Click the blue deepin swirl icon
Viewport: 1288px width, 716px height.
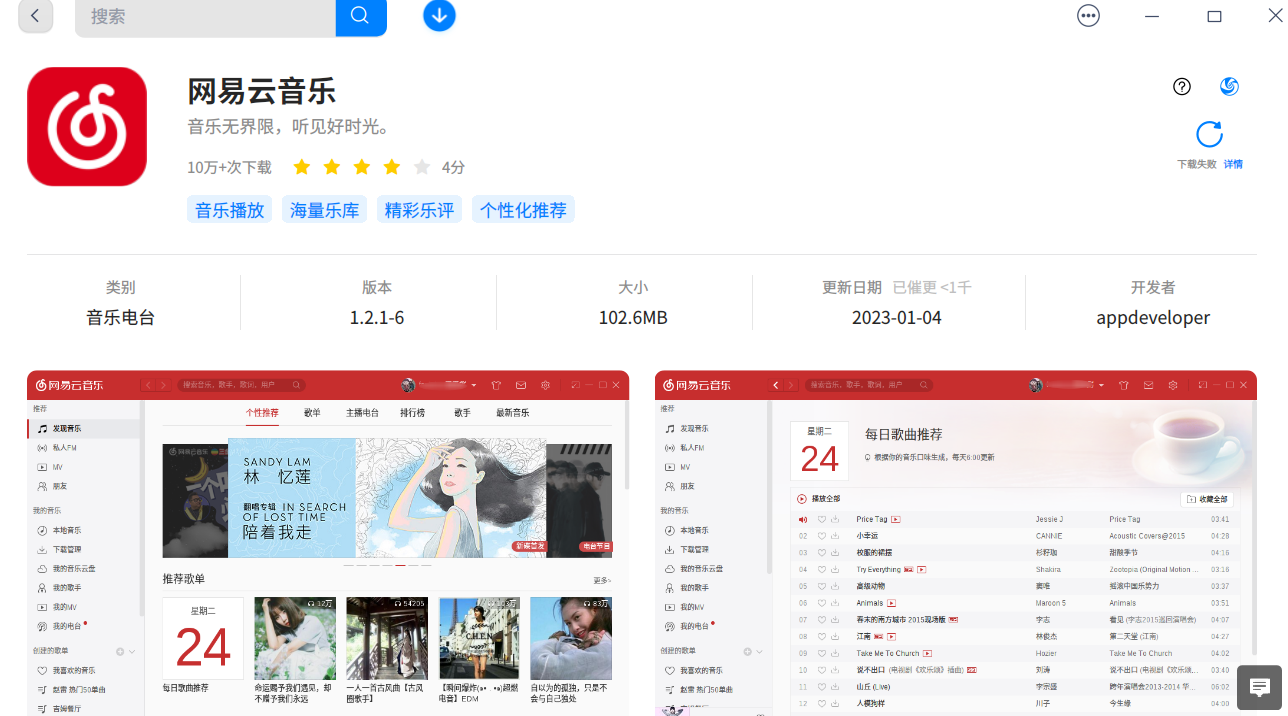pos(1230,86)
